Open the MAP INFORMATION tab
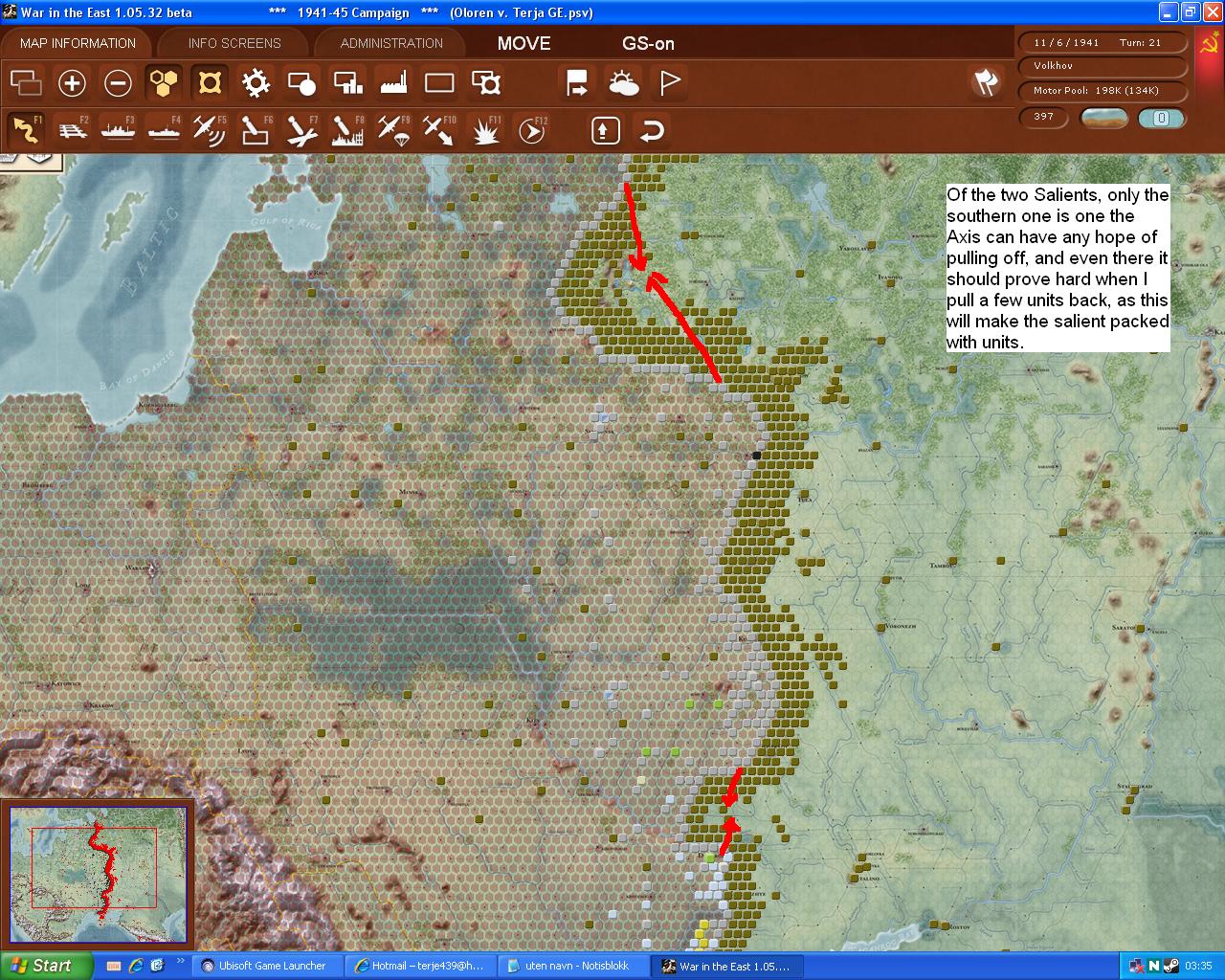Image resolution: width=1225 pixels, height=980 pixels. [78, 43]
